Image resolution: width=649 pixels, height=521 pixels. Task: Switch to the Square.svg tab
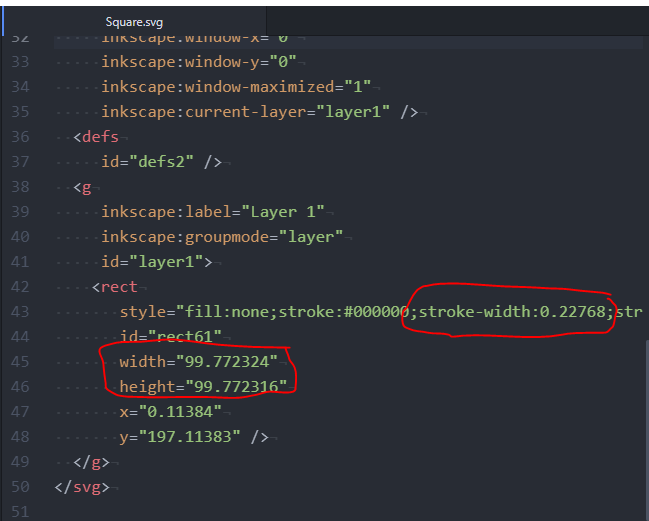click(135, 21)
